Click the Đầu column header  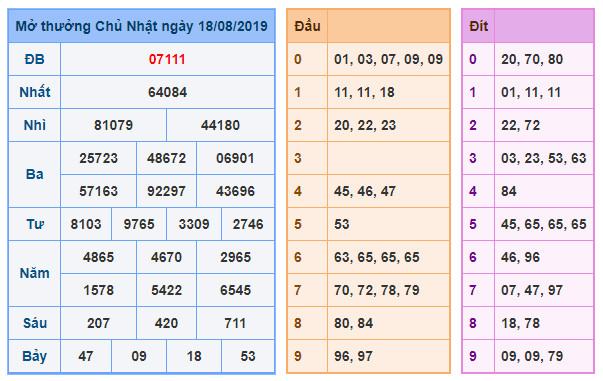pyautogui.click(x=307, y=26)
